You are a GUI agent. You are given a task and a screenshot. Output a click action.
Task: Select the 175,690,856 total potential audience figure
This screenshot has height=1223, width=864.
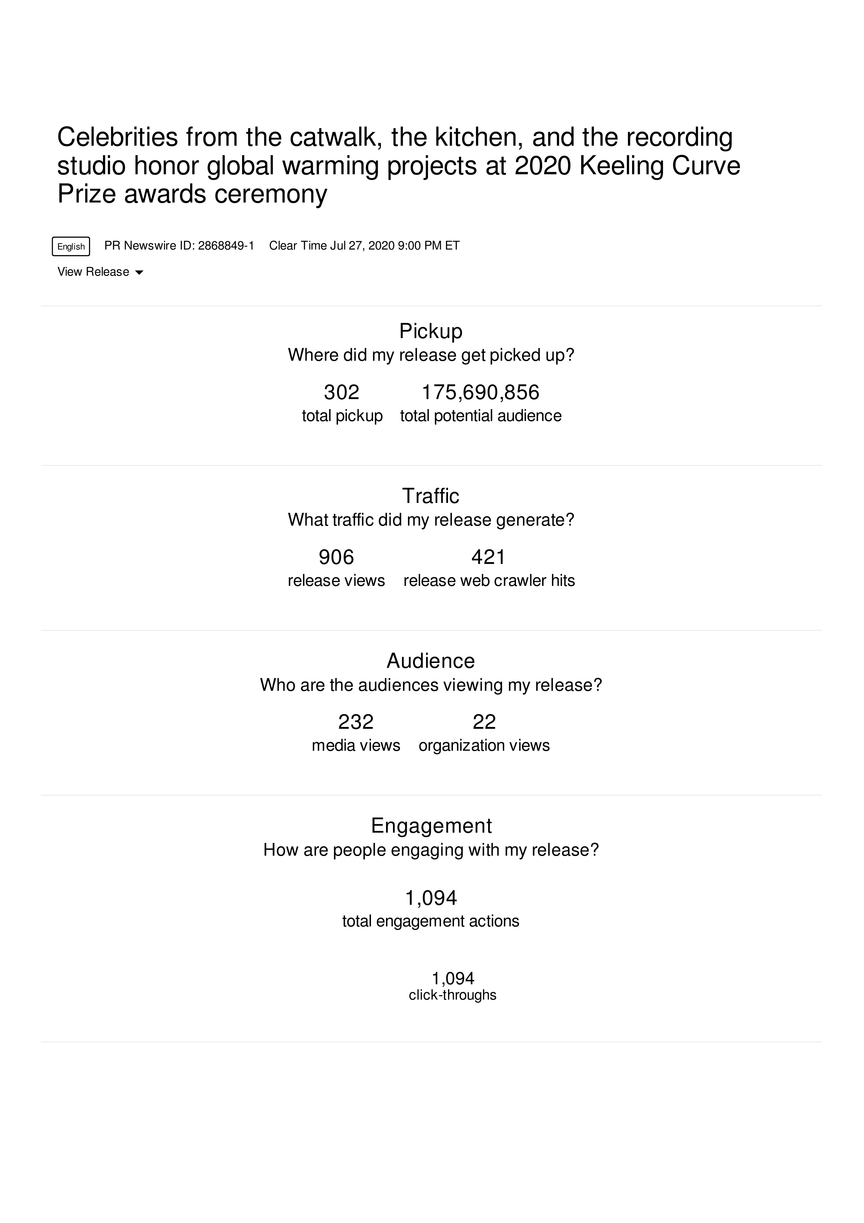[x=480, y=392]
